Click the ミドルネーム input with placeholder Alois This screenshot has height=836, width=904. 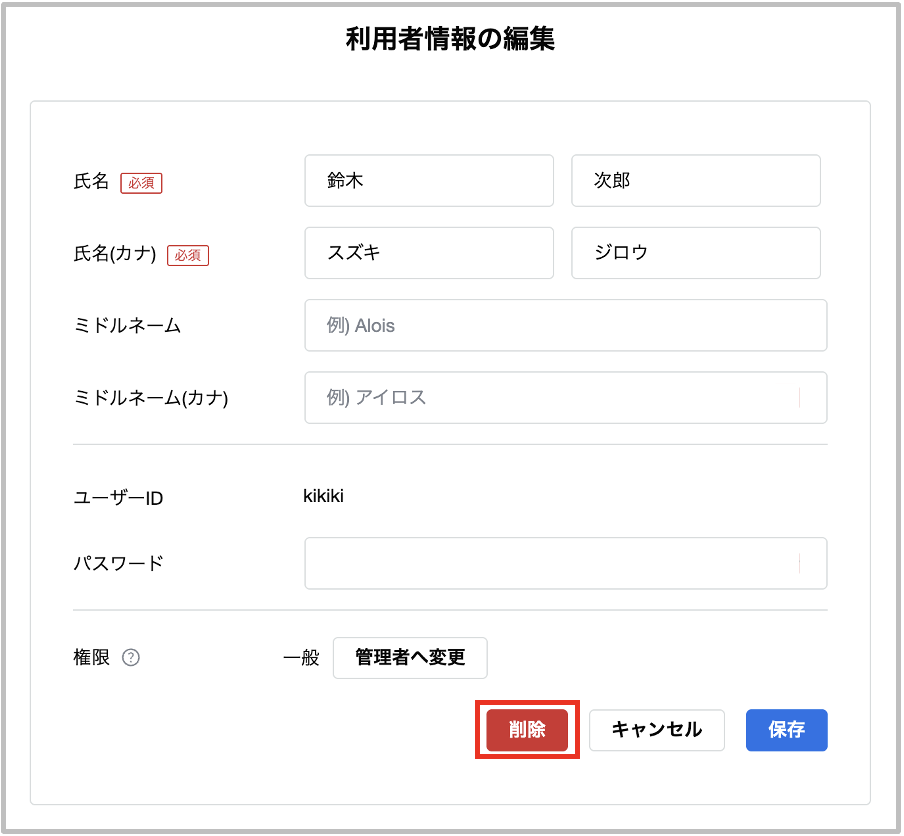(x=565, y=325)
